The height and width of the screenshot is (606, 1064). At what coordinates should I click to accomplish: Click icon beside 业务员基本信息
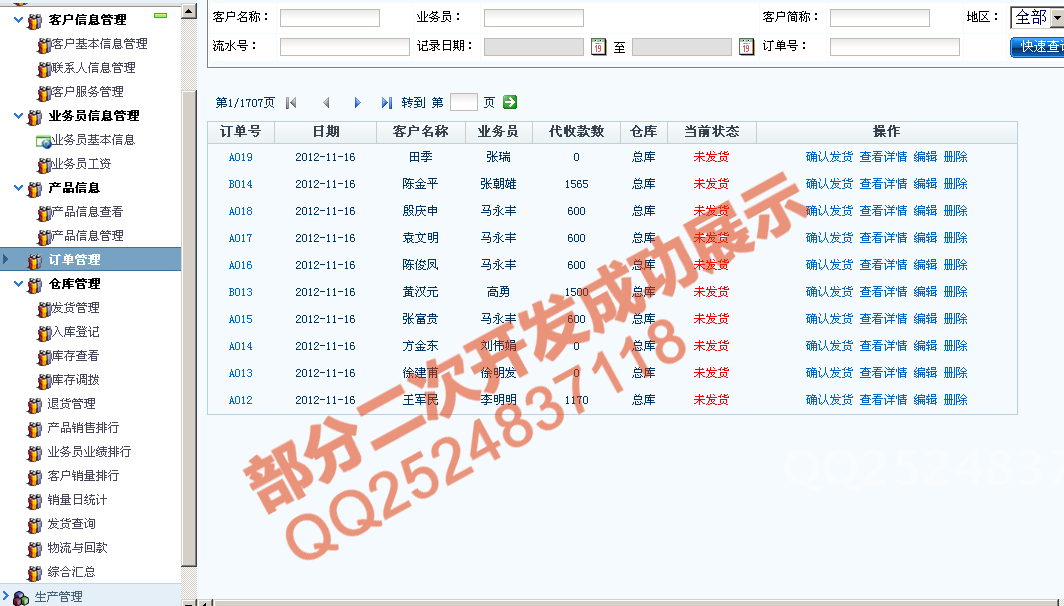(44, 142)
